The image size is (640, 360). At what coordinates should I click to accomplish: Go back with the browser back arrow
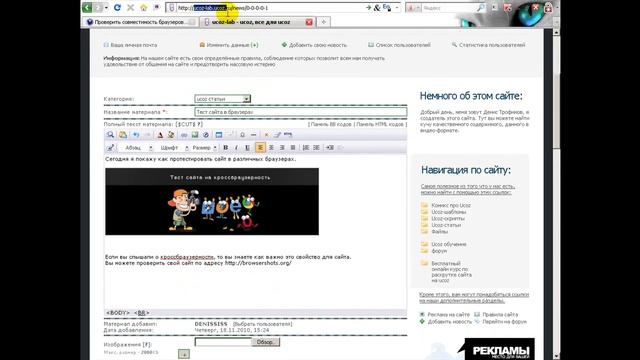point(87,7)
